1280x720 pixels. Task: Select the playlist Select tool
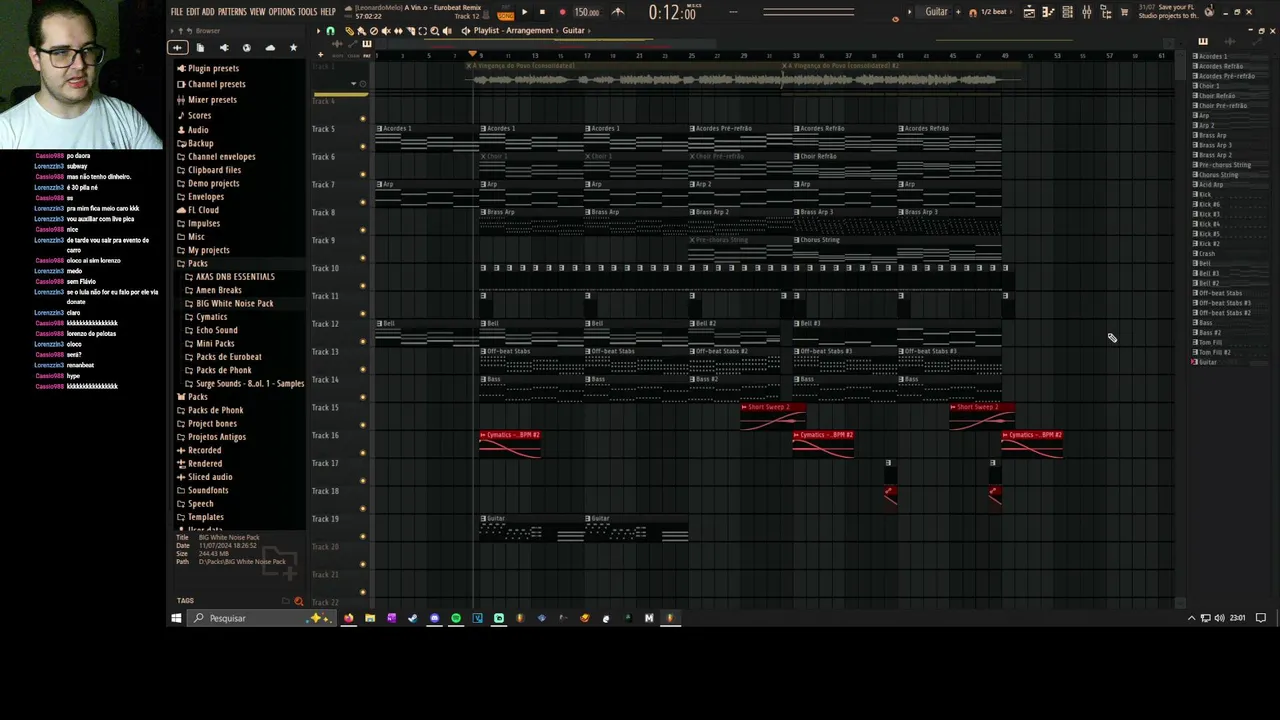[422, 31]
